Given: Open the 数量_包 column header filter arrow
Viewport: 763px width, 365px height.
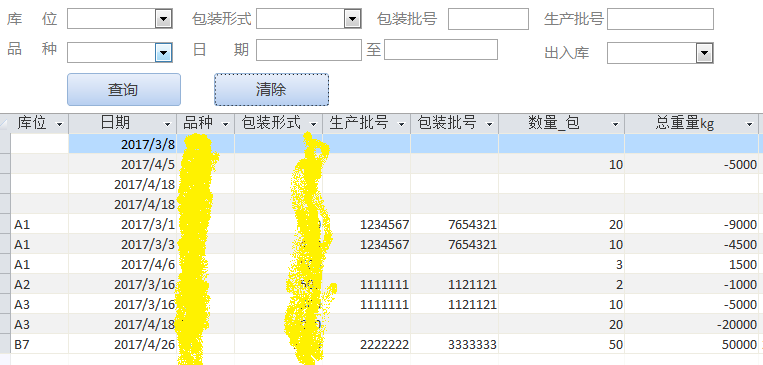Looking at the screenshot, I should click(616, 125).
